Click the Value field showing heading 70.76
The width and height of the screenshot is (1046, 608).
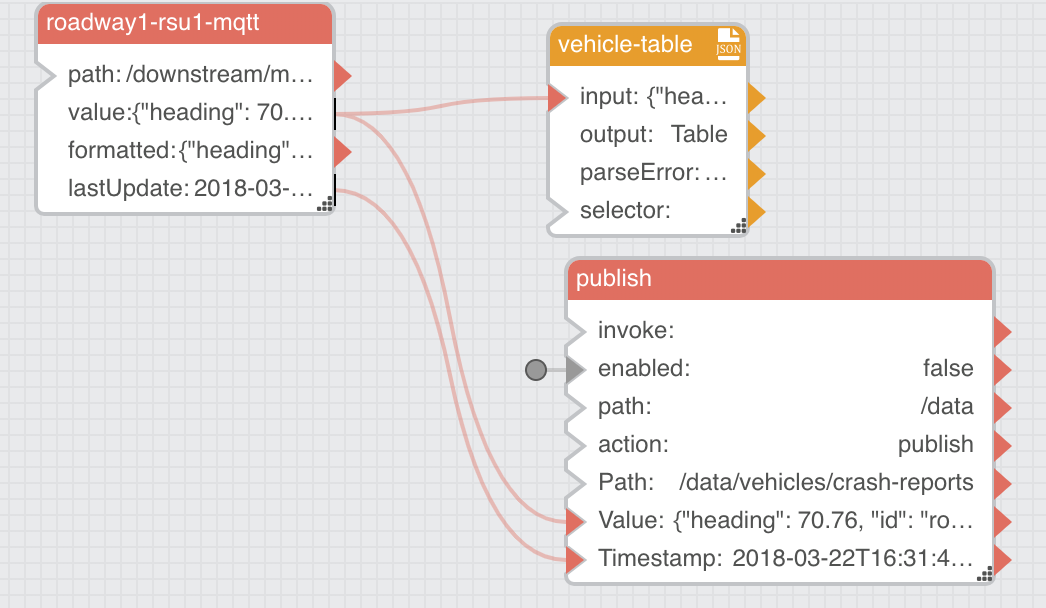pyautogui.click(x=823, y=521)
